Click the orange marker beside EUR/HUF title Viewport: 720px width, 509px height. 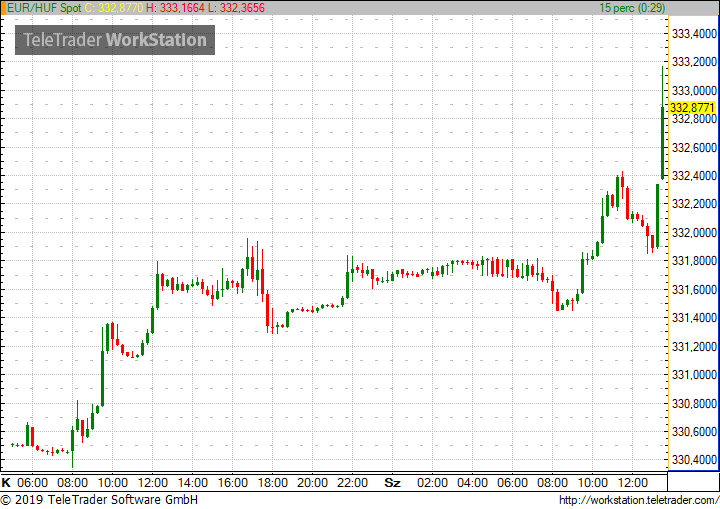pyautogui.click(x=3, y=8)
